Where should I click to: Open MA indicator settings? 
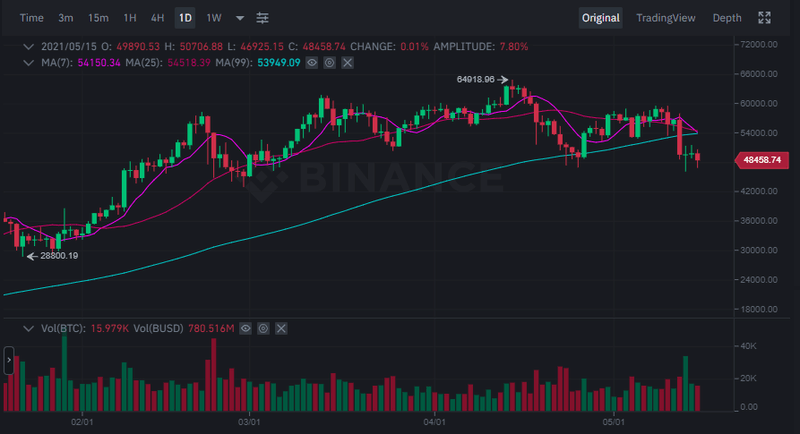329,63
